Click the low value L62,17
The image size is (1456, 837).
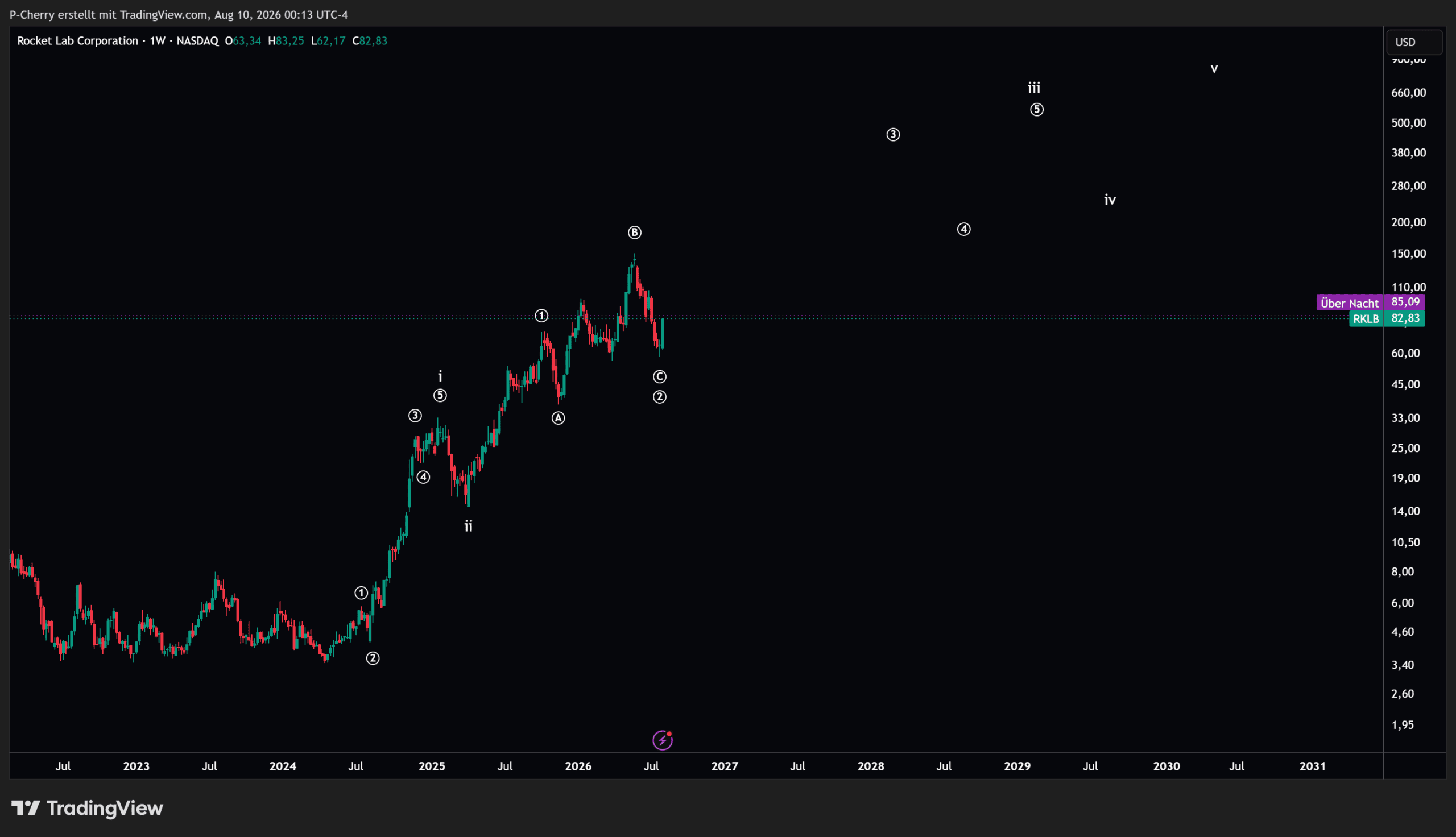[x=328, y=41]
